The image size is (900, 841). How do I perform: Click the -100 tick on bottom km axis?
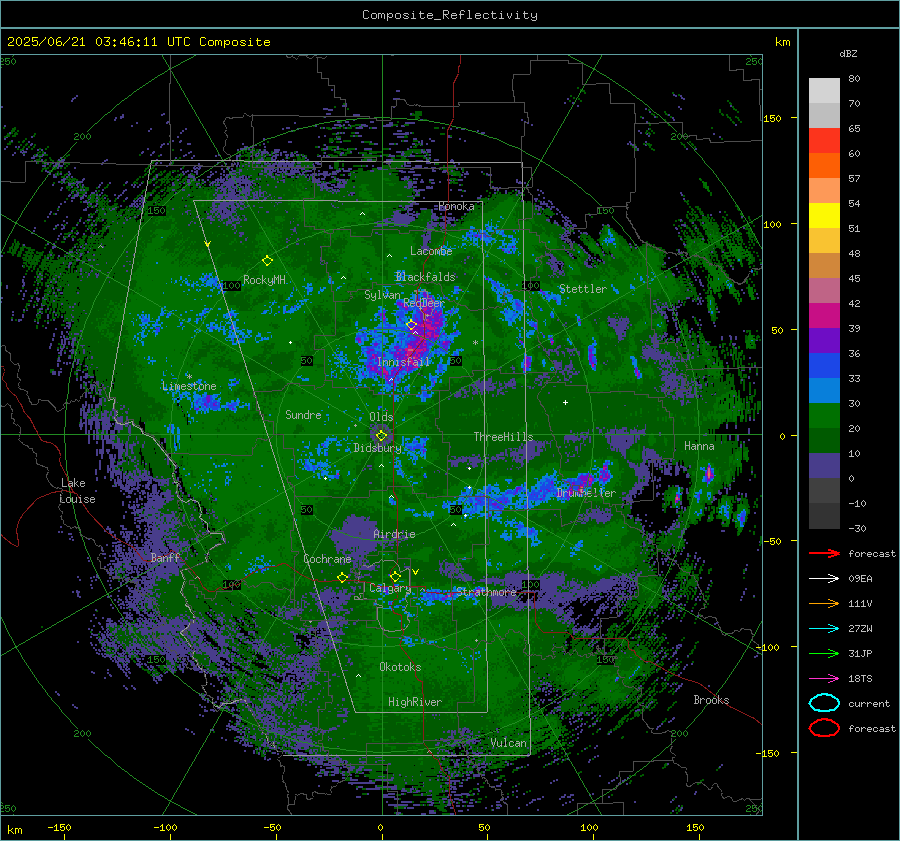165,827
